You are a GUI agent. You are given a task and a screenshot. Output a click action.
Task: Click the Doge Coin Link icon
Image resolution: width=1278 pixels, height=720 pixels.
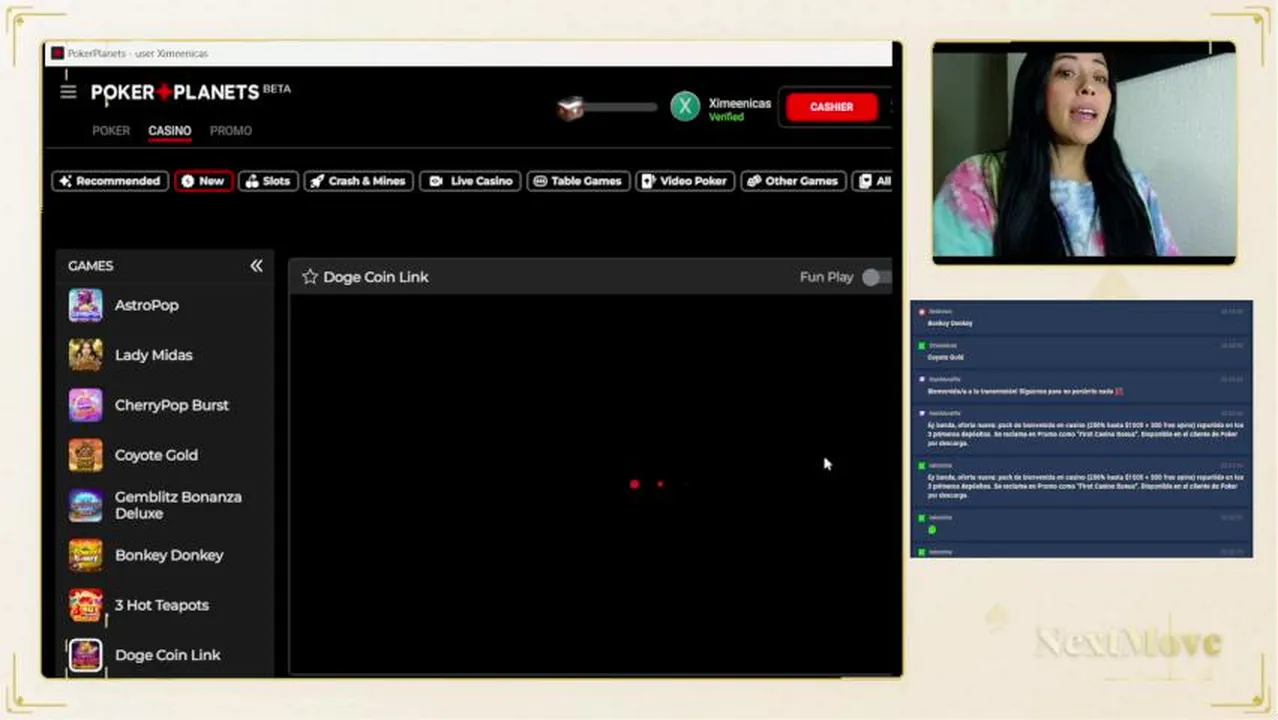[85, 655]
